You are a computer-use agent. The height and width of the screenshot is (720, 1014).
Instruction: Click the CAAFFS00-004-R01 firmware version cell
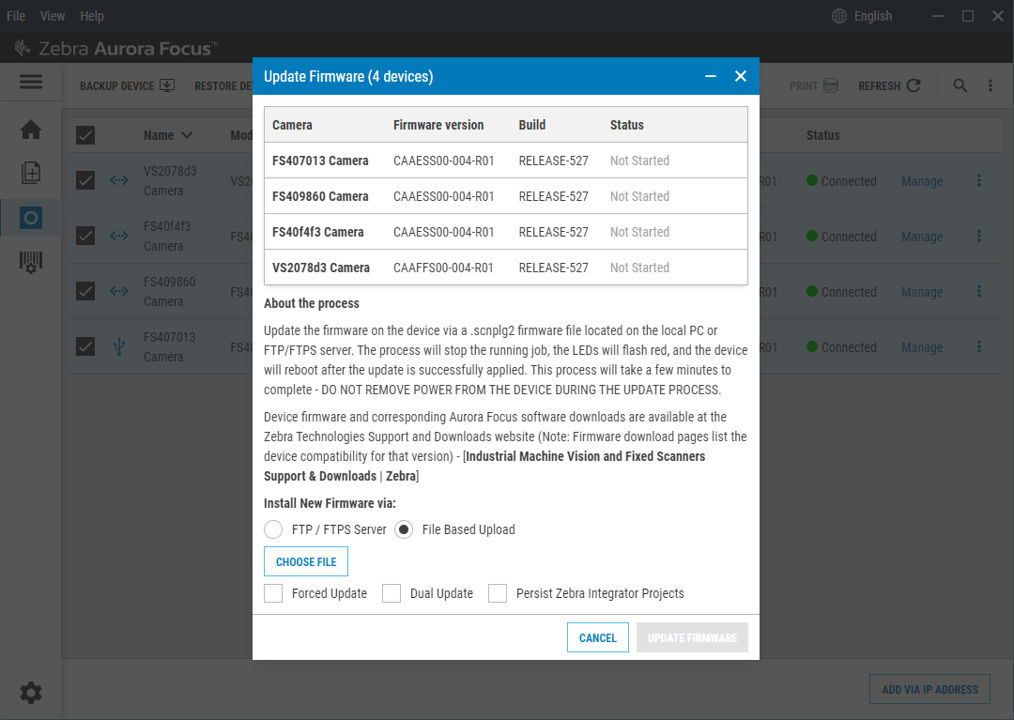(443, 268)
